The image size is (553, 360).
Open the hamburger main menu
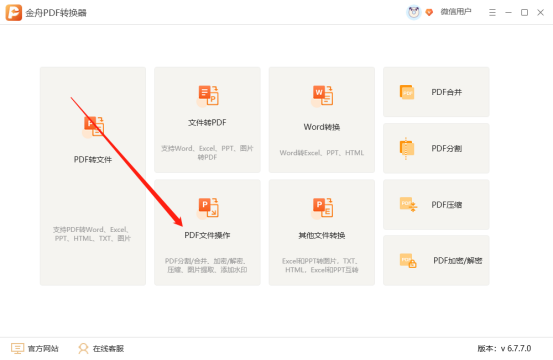(x=492, y=13)
